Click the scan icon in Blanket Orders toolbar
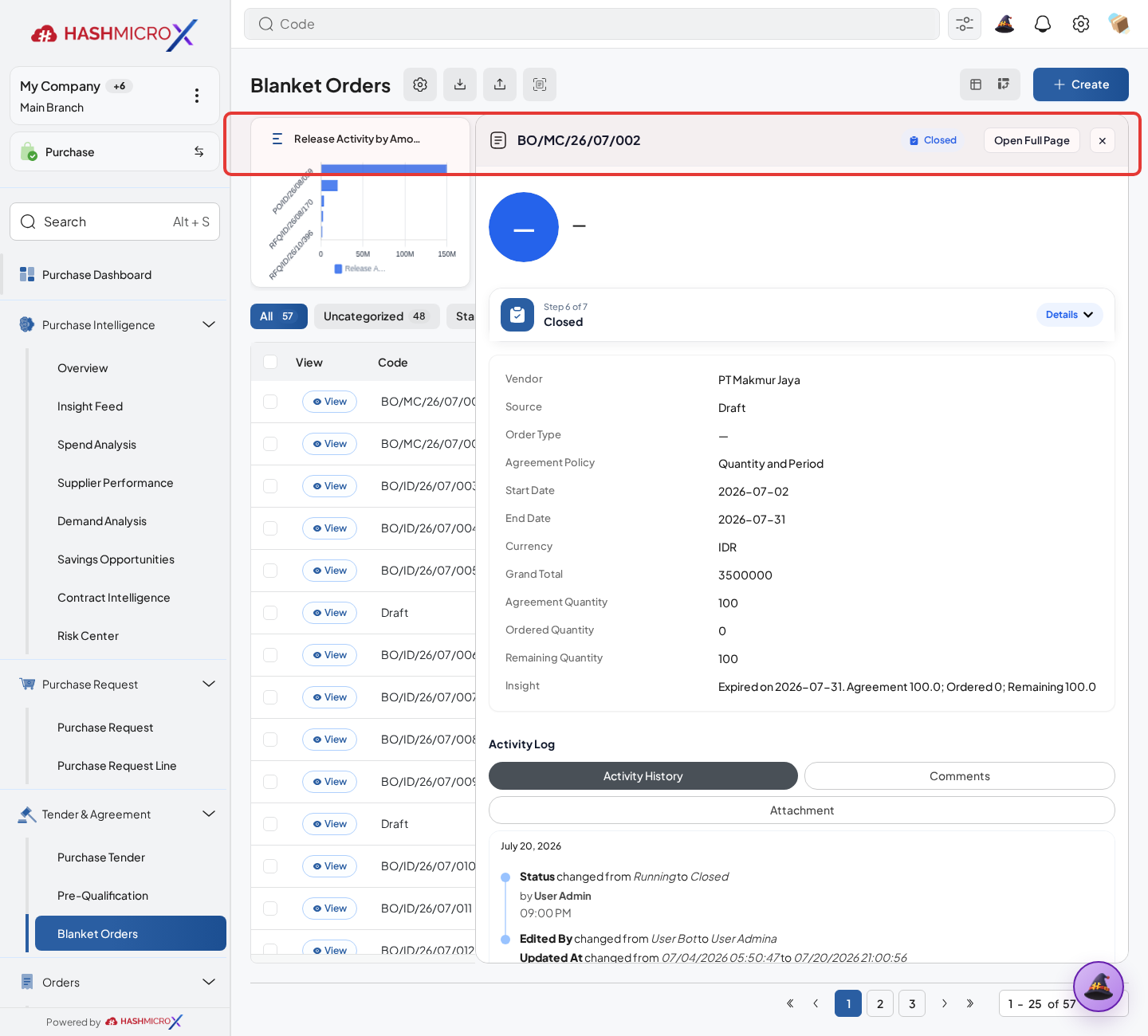The height and width of the screenshot is (1036, 1148). (540, 84)
